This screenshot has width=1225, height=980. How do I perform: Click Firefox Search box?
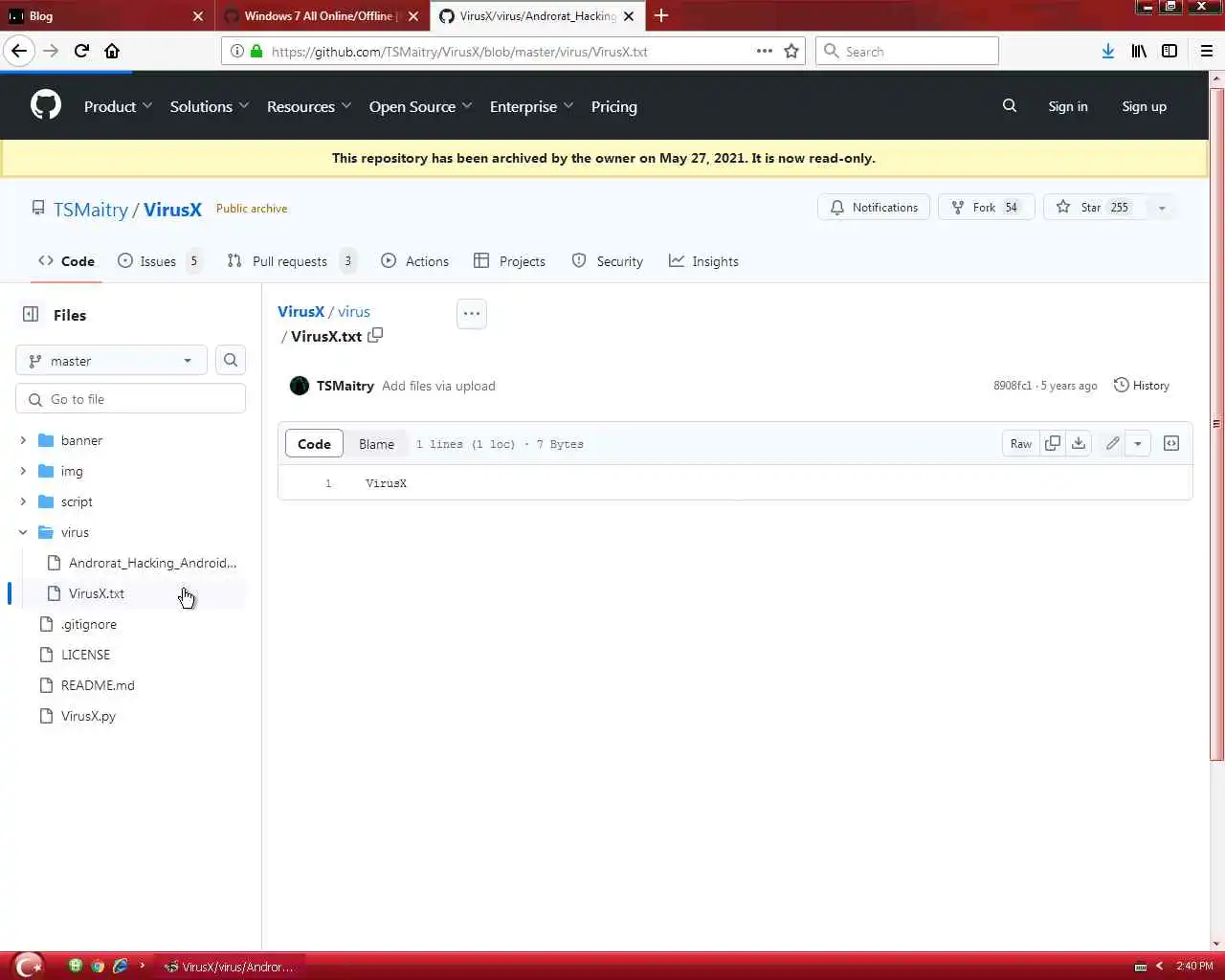906,51
